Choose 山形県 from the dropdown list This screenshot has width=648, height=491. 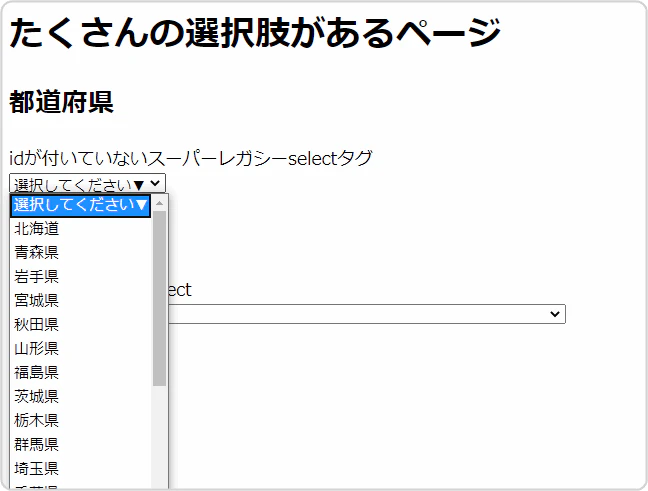coord(81,348)
